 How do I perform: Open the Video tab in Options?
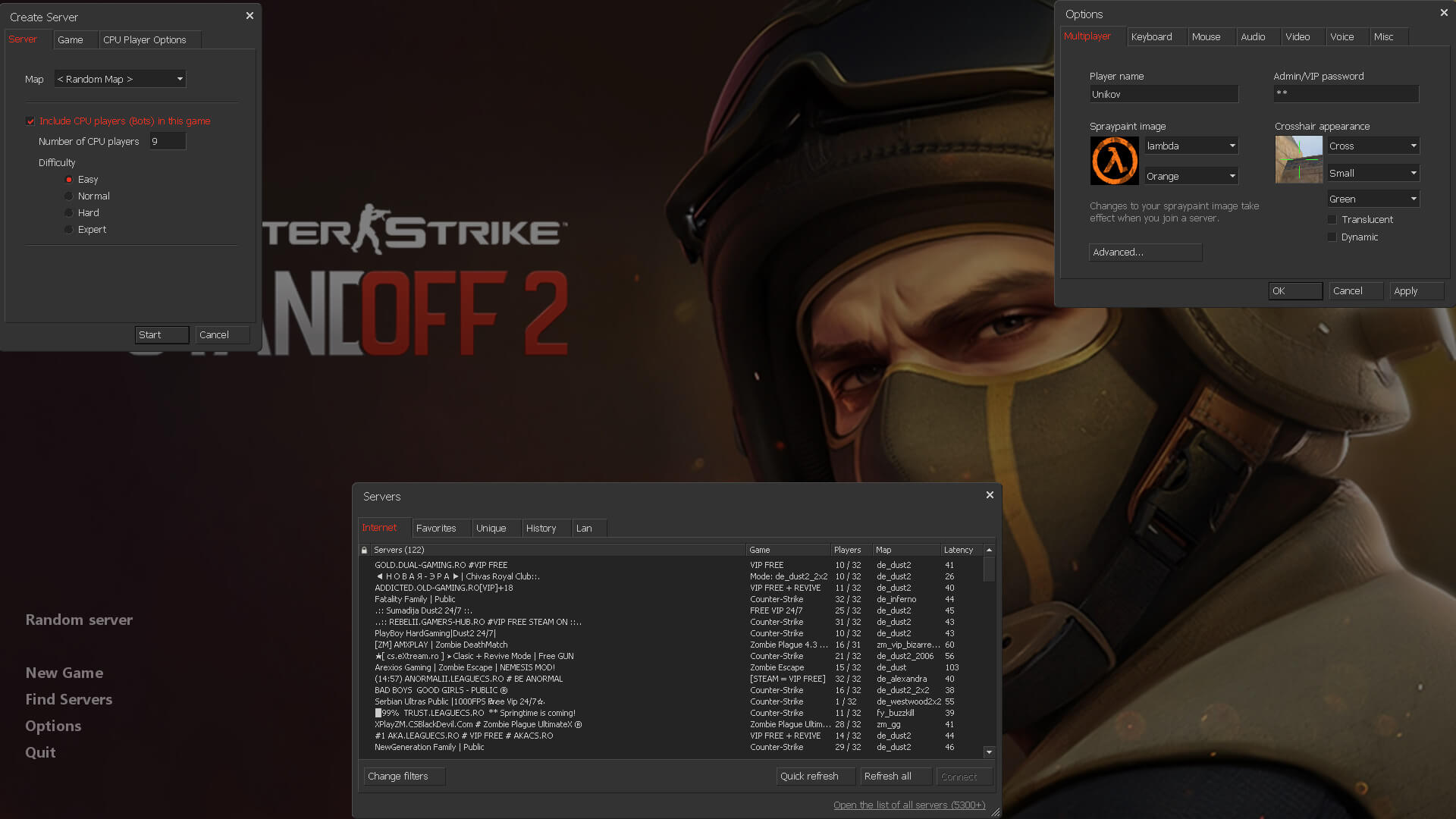pyautogui.click(x=1303, y=36)
